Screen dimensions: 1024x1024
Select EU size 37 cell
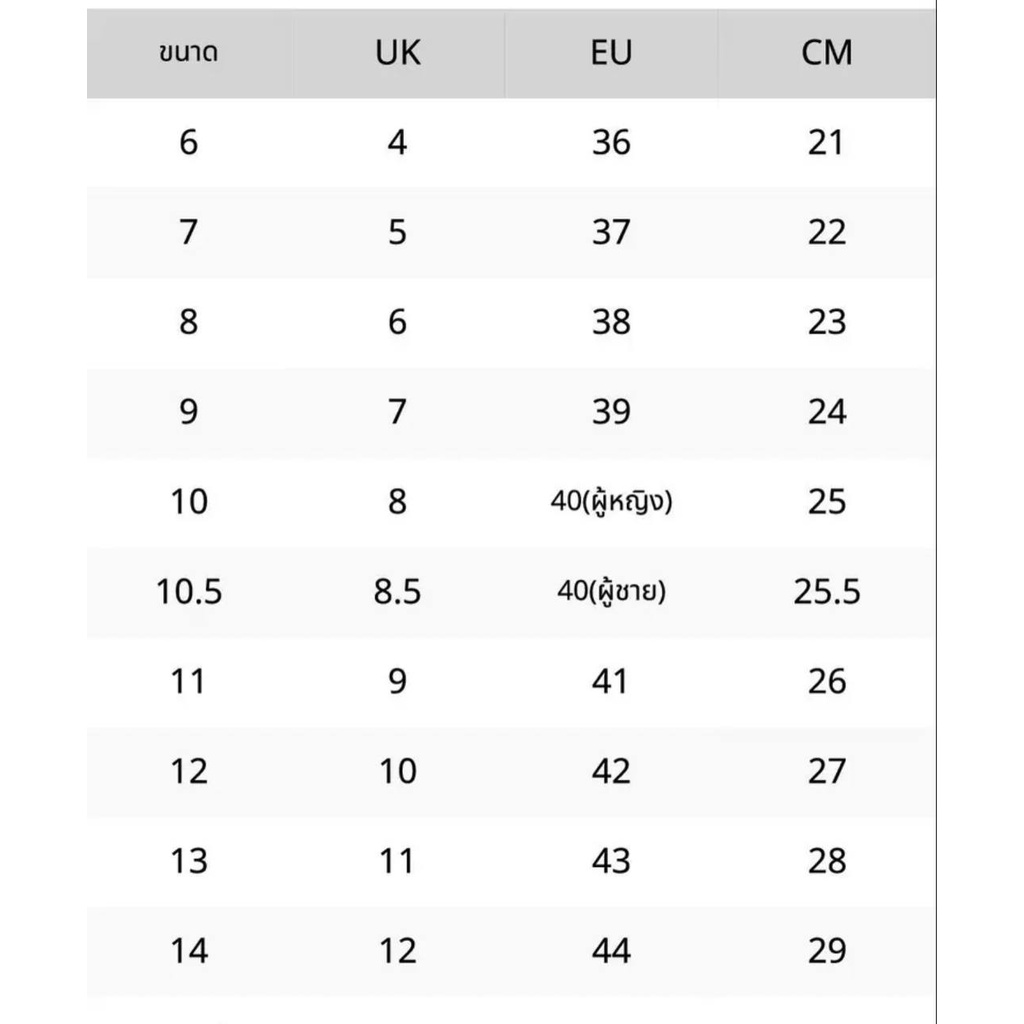pyautogui.click(x=611, y=233)
